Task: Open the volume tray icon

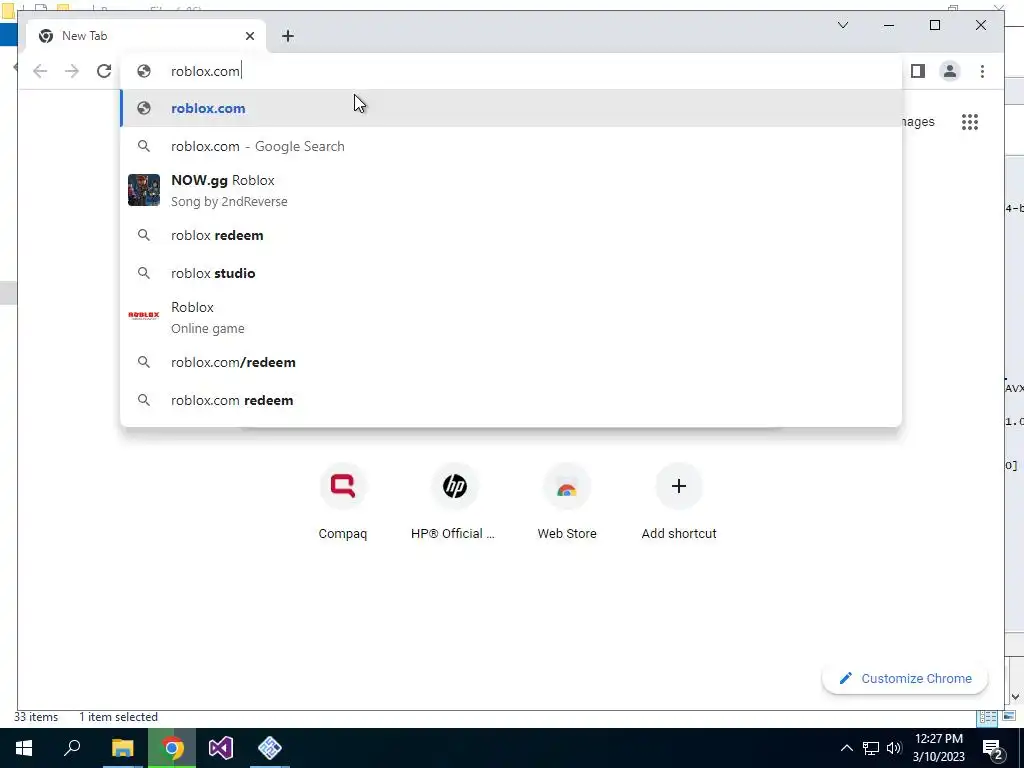Action: point(894,748)
